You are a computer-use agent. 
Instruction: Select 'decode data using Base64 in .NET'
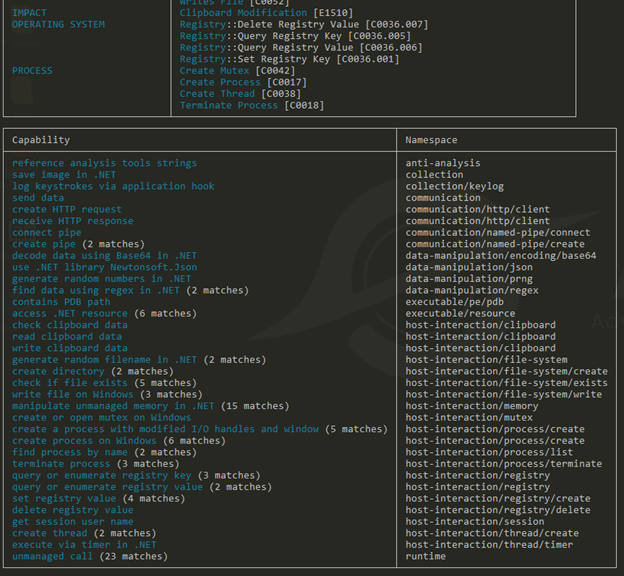pyautogui.click(x=104, y=255)
